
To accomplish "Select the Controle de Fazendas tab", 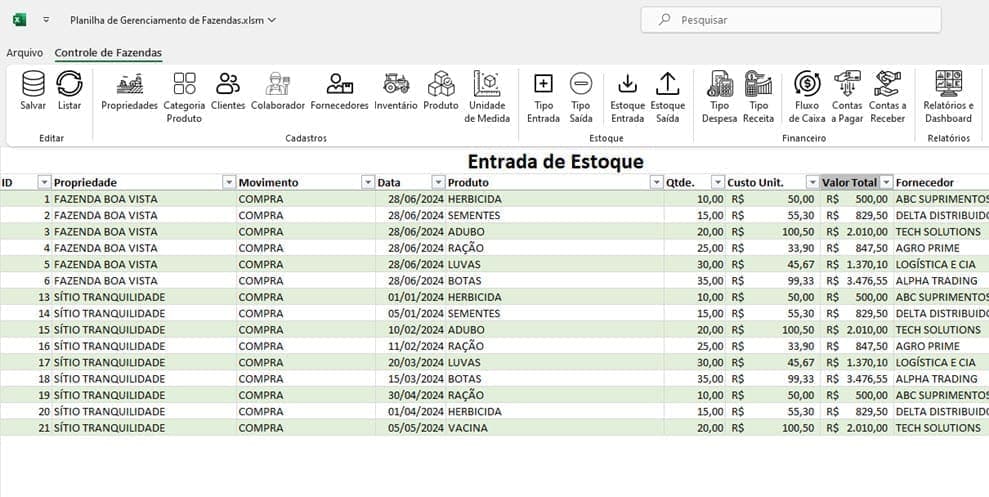I will (x=108, y=53).
